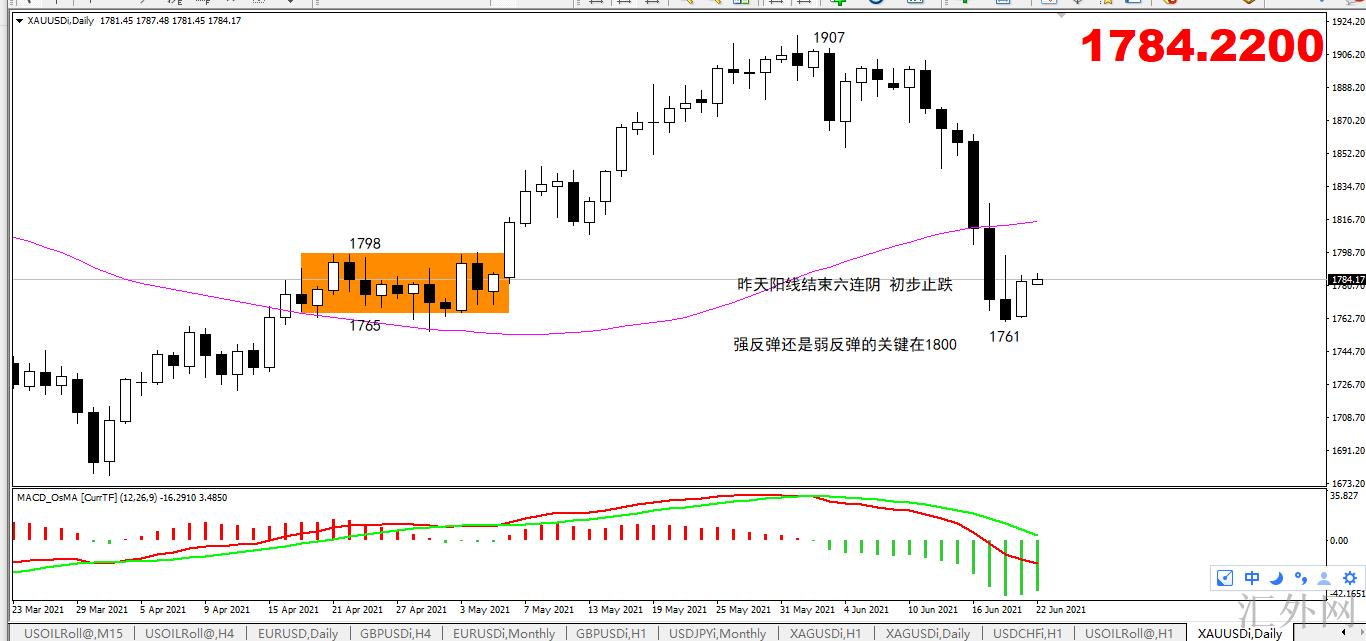Viewport: 1366px width, 641px height.
Task: Click the 1924.20 price axis value
Action: tap(1346, 21)
